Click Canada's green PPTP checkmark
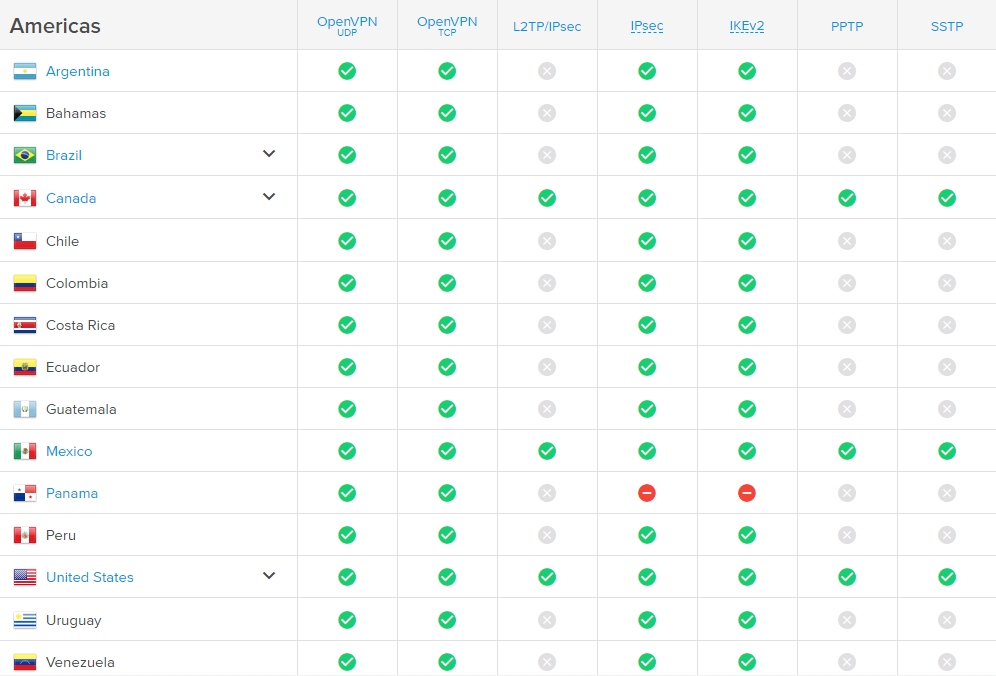Image resolution: width=996 pixels, height=676 pixels. [x=847, y=198]
